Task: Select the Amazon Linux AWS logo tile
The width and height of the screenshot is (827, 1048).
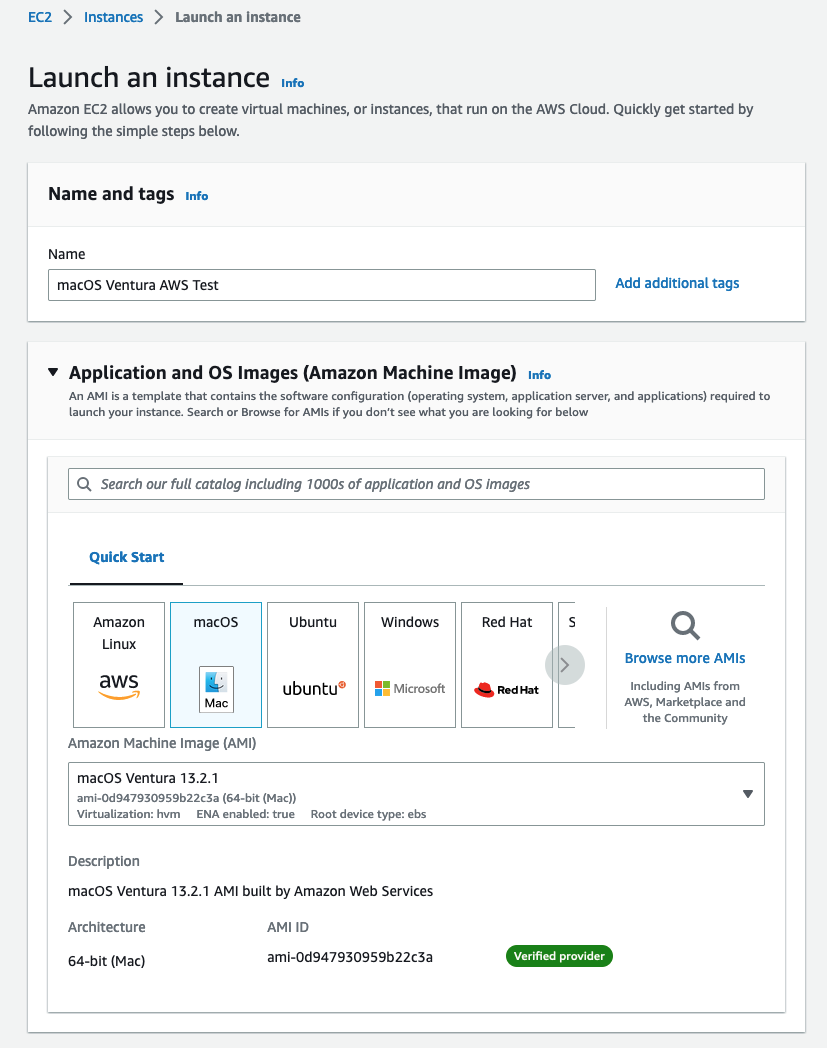Action: coord(119,664)
